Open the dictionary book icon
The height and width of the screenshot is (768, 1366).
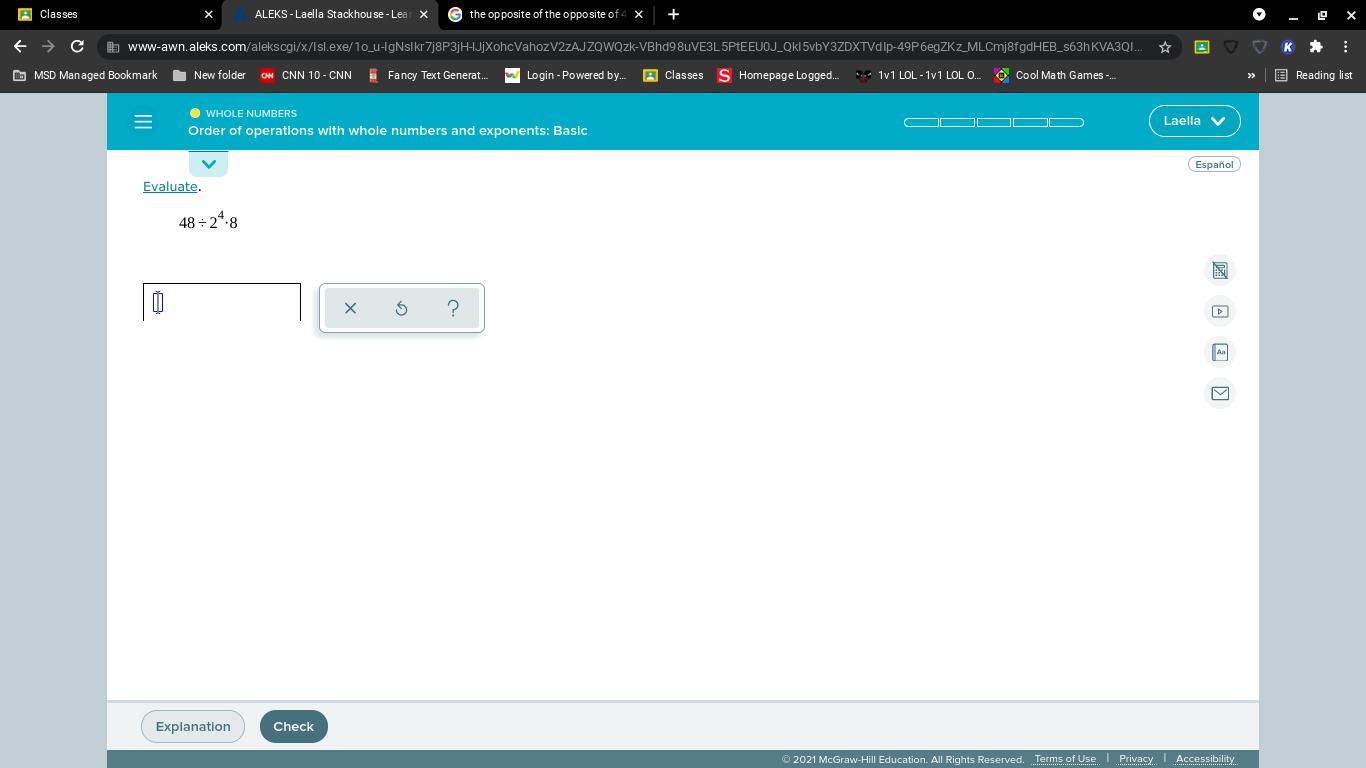click(1220, 352)
